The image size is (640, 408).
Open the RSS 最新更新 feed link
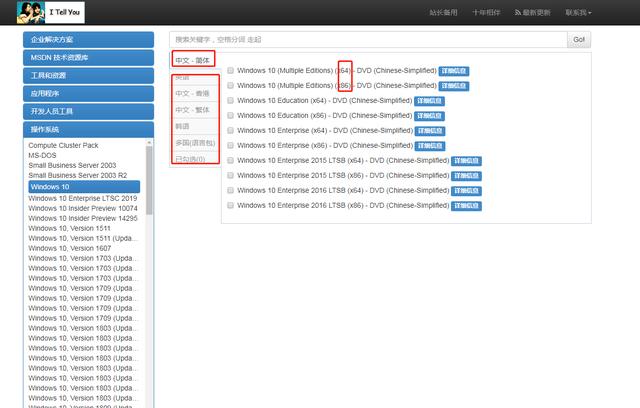click(x=533, y=13)
